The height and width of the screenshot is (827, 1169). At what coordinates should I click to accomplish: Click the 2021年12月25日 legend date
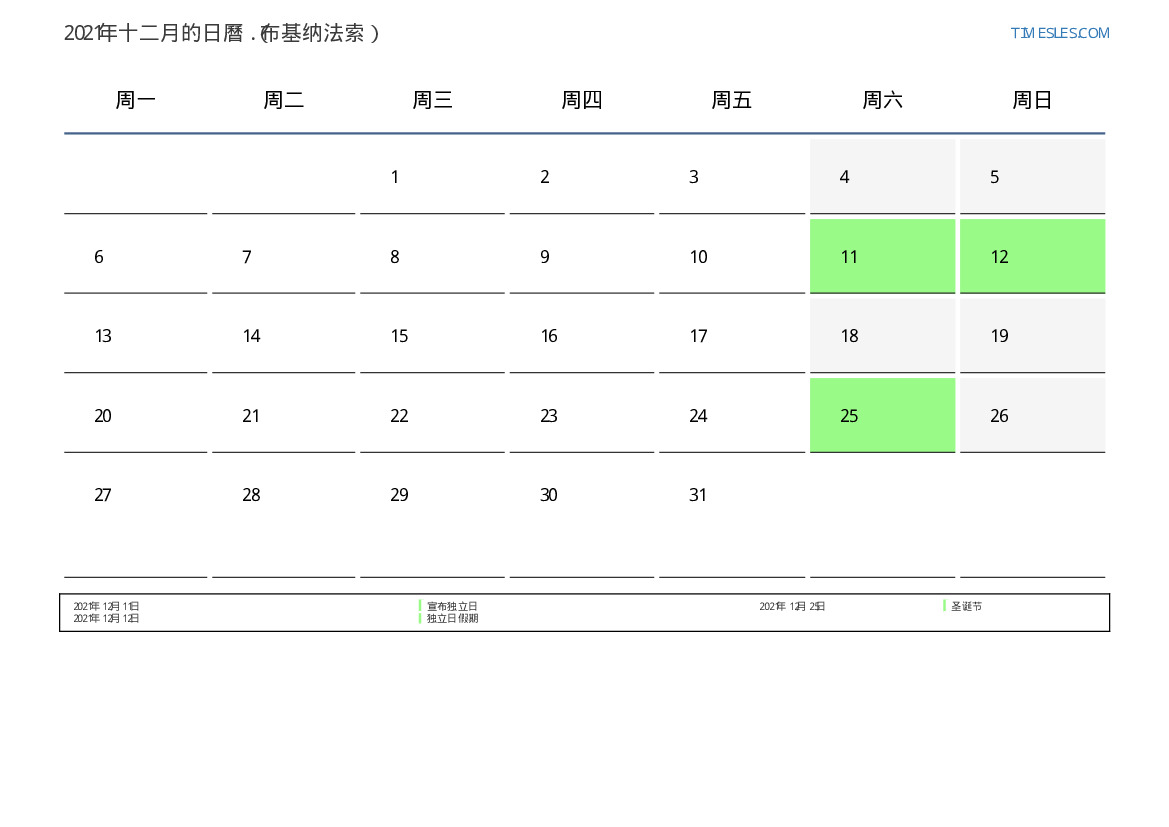(x=792, y=606)
